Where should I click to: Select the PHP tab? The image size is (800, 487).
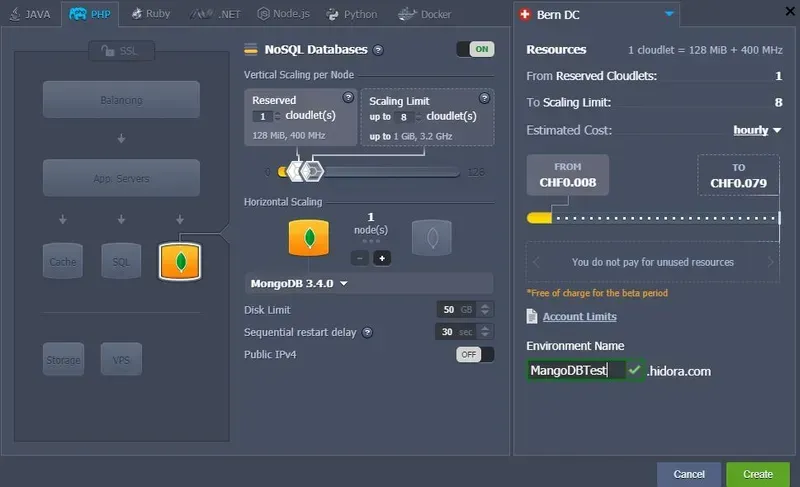click(x=90, y=14)
